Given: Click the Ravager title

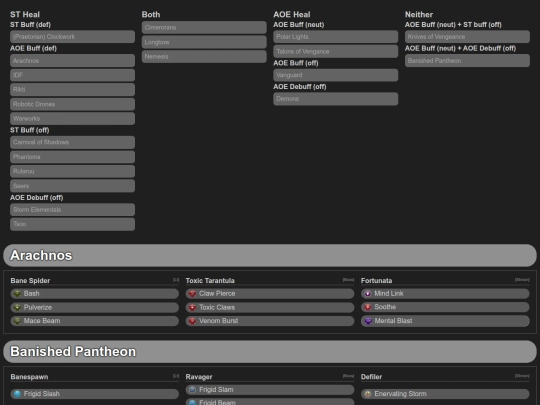Looking at the screenshot, I should pos(199,377).
